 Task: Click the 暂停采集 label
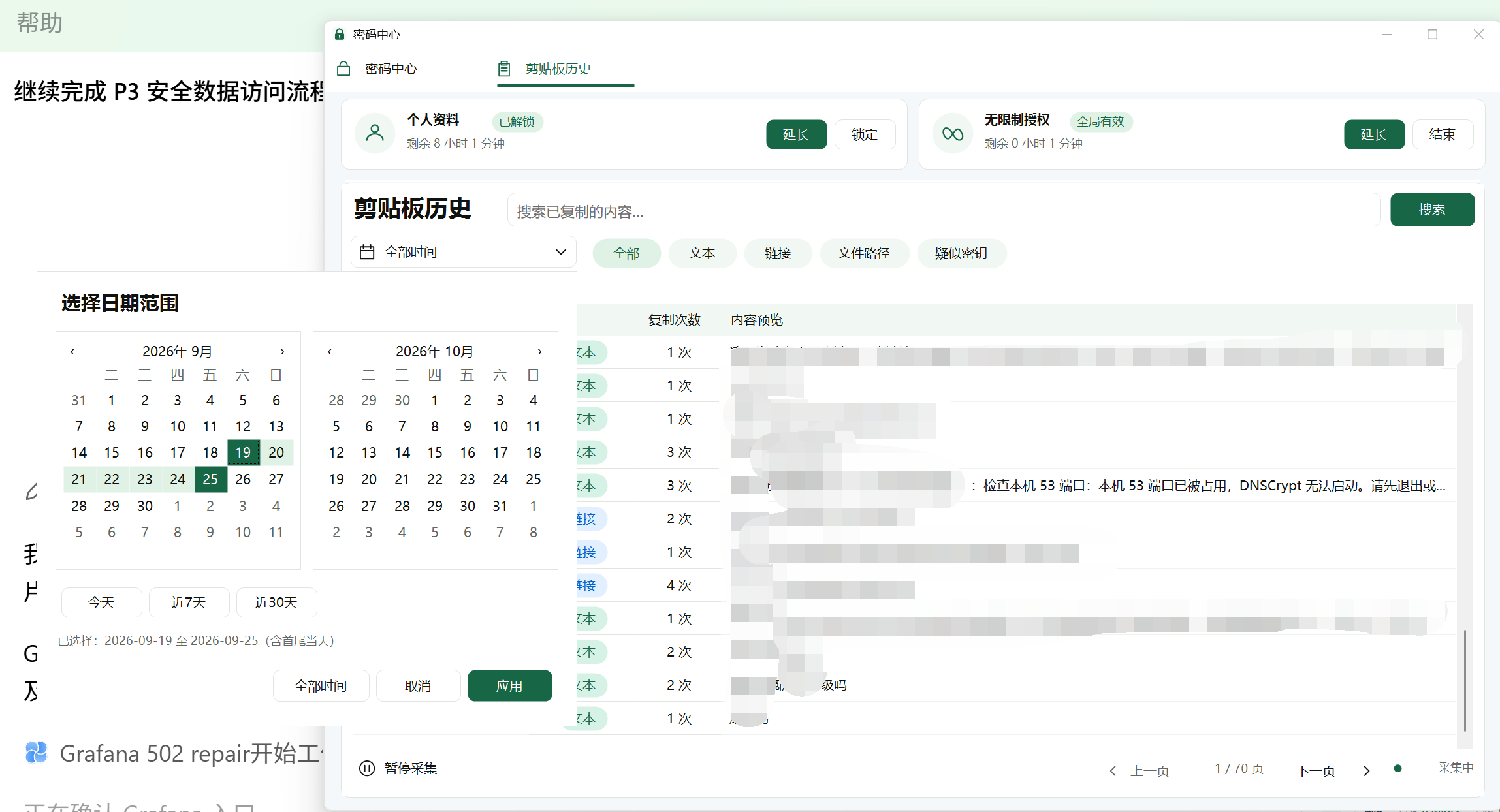[411, 768]
